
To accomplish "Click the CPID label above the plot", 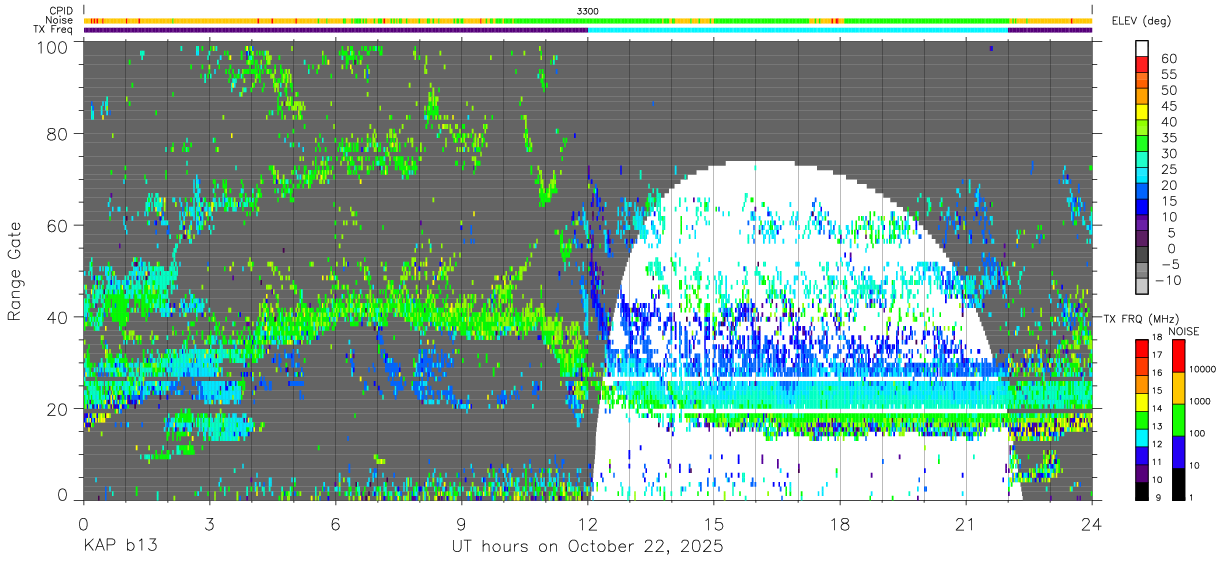I will pos(61,11).
